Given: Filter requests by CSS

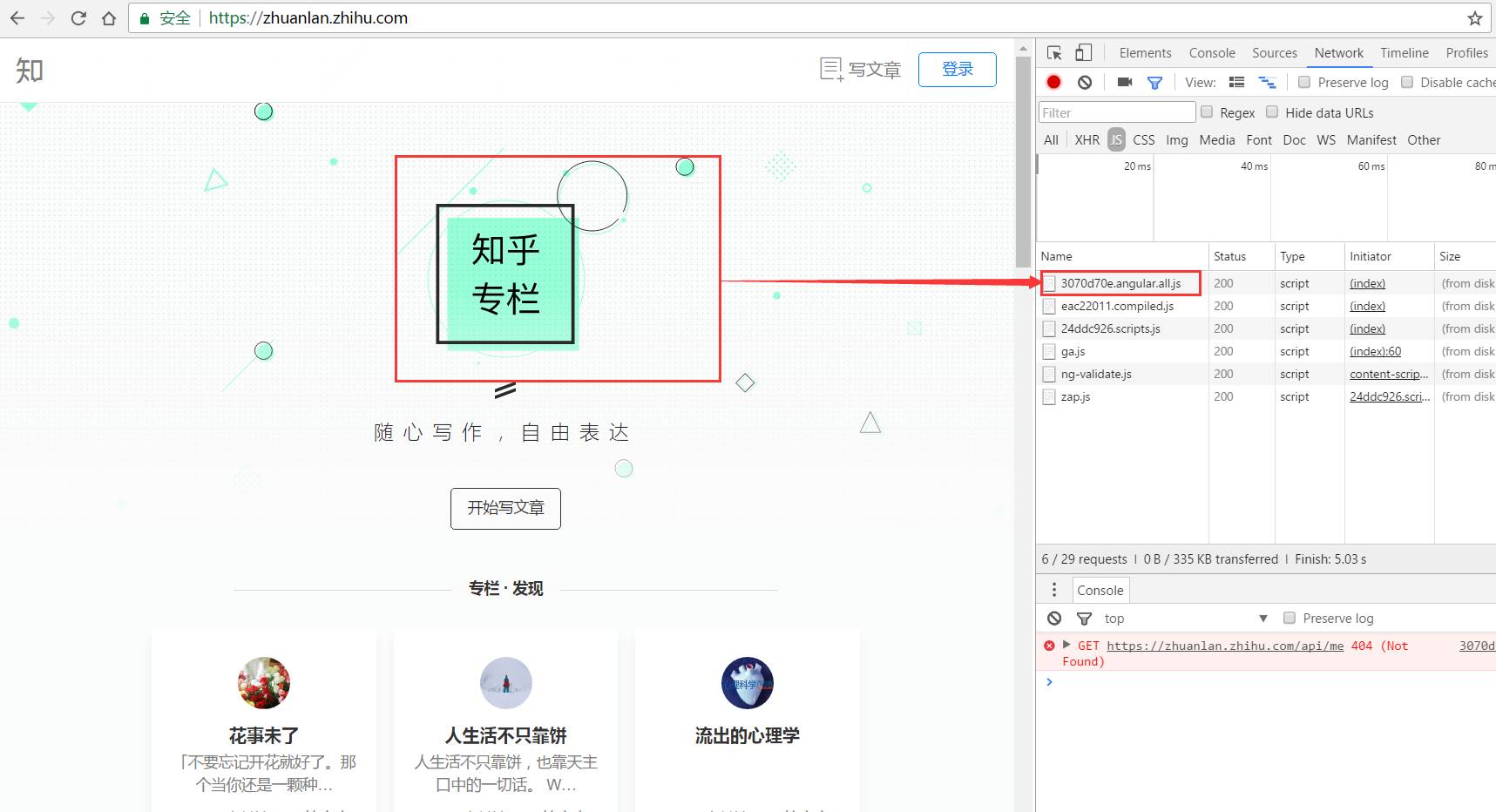Looking at the screenshot, I should click(1144, 139).
